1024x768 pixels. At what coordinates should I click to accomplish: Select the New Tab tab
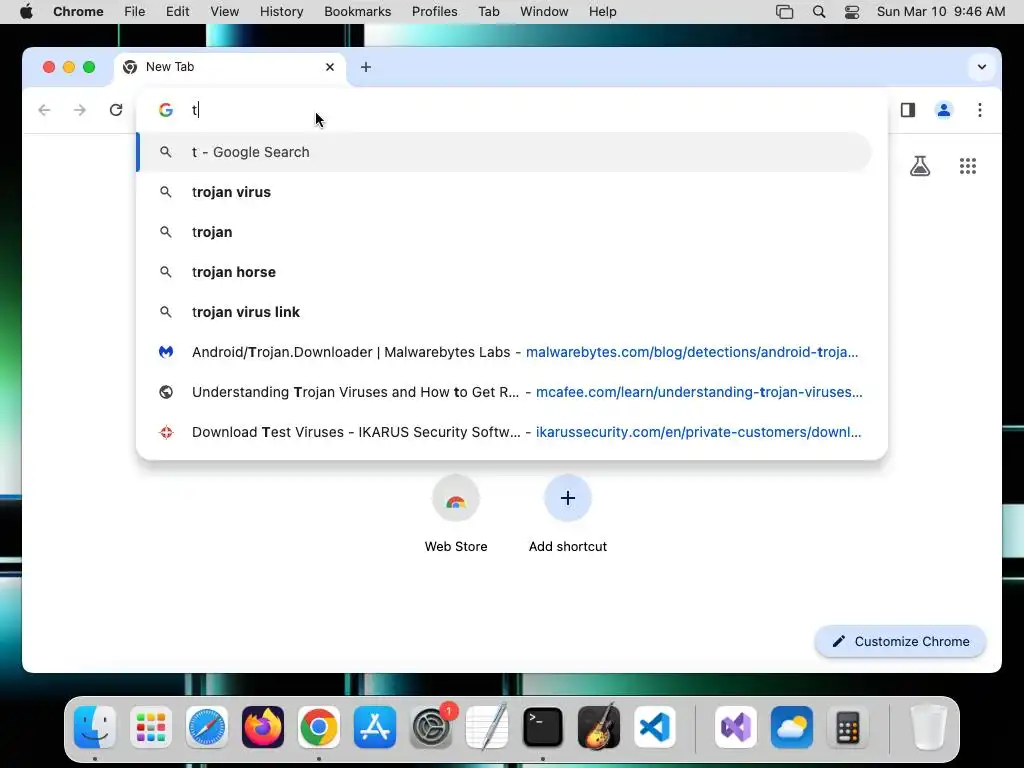(229, 67)
